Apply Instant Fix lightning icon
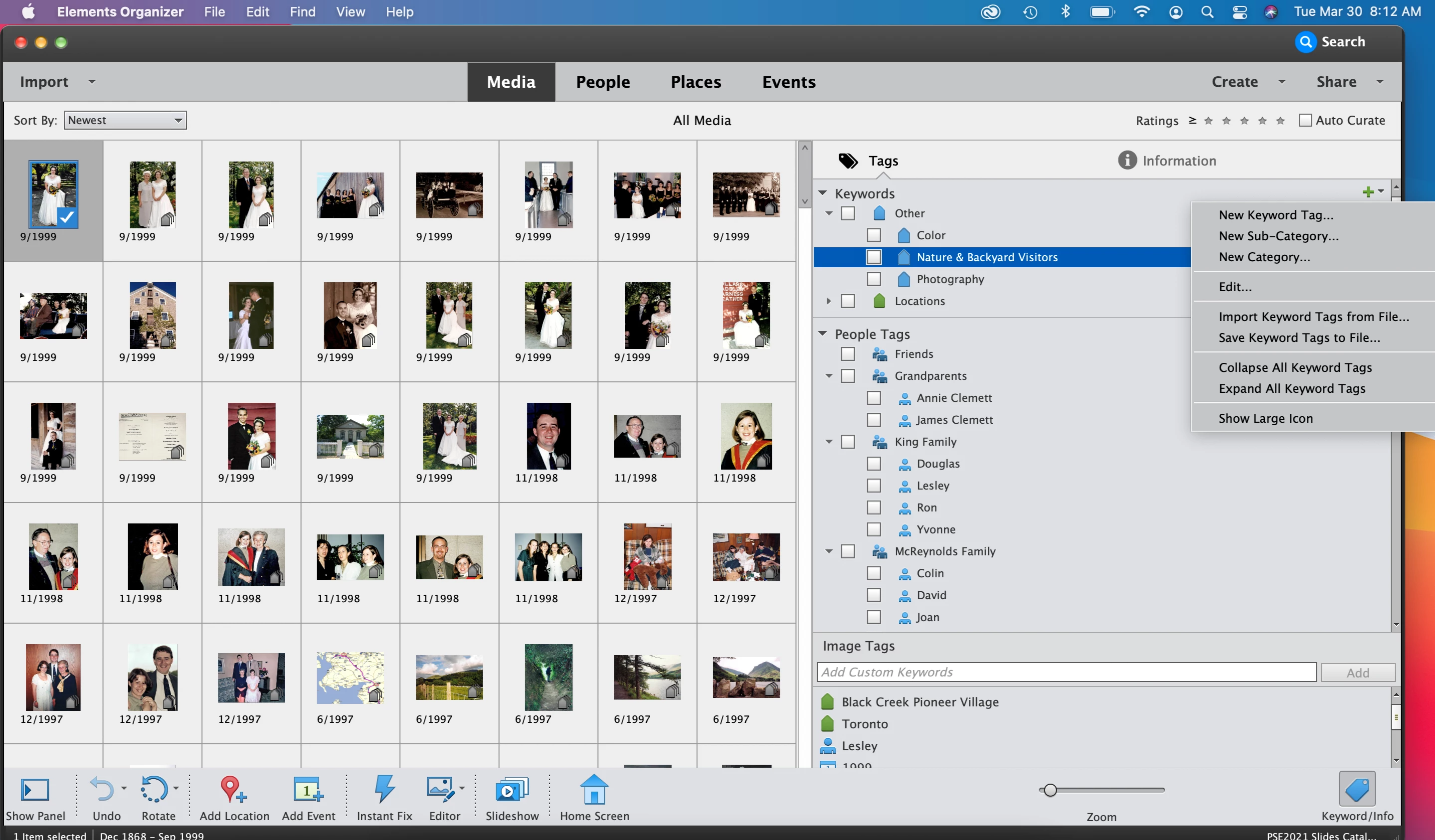The height and width of the screenshot is (840, 1435). click(384, 789)
